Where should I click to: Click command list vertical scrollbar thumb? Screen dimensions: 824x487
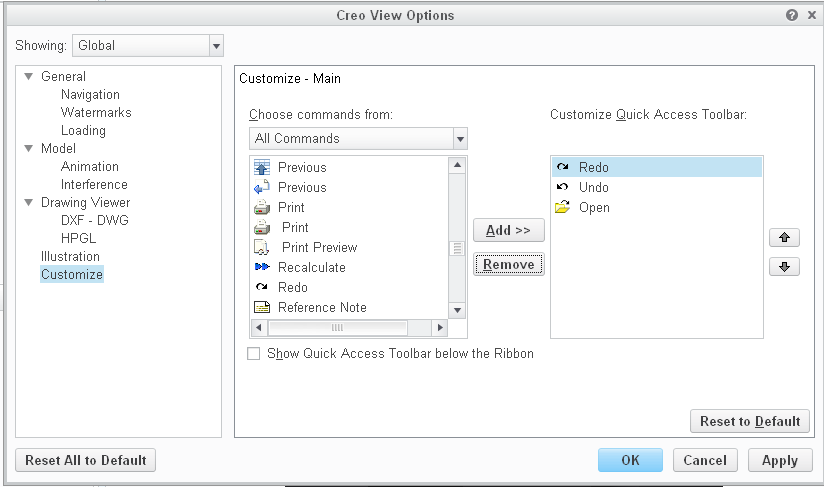(x=457, y=248)
